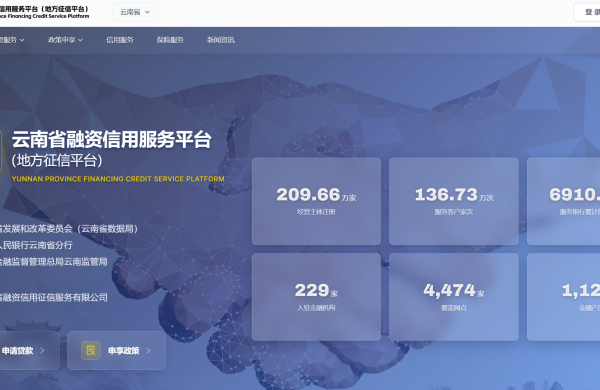
Task: Click the 登录 login button
Action: click(587, 12)
